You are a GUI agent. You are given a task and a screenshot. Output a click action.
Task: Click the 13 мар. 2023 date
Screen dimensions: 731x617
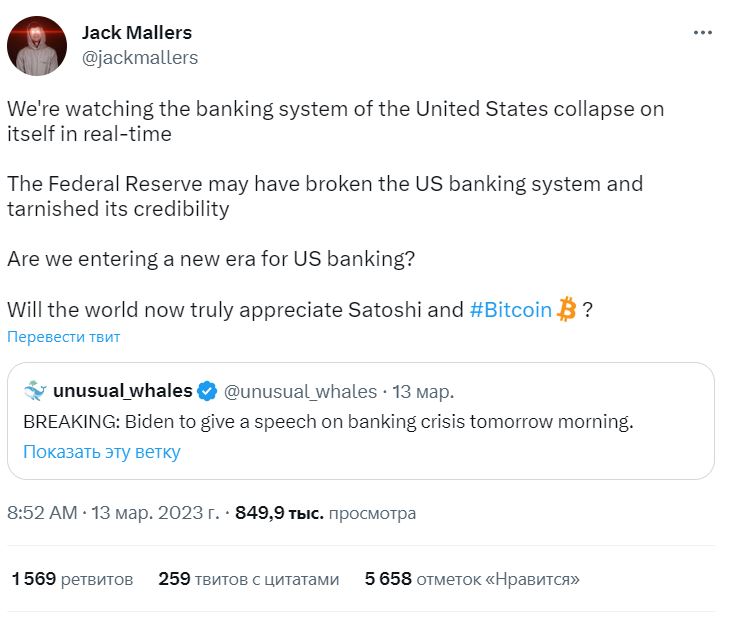155,513
